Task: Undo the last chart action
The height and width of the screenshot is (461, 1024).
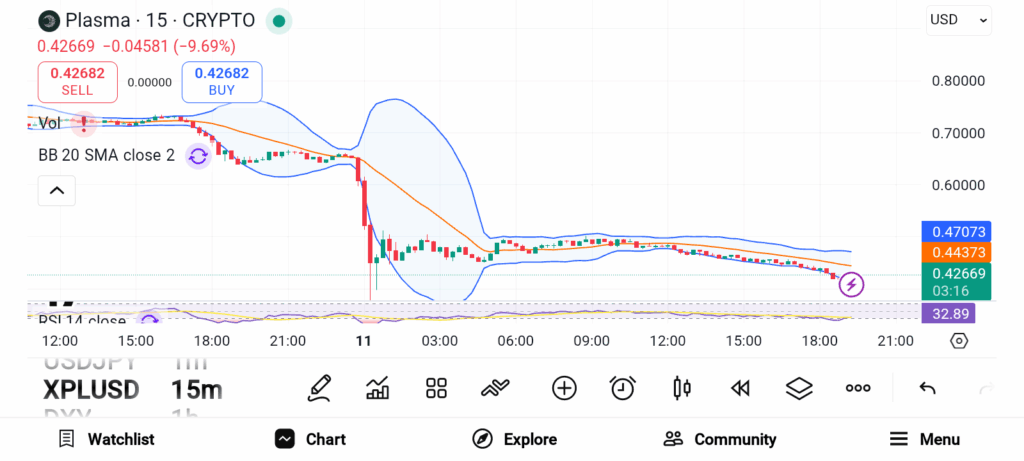Action: coord(927,388)
